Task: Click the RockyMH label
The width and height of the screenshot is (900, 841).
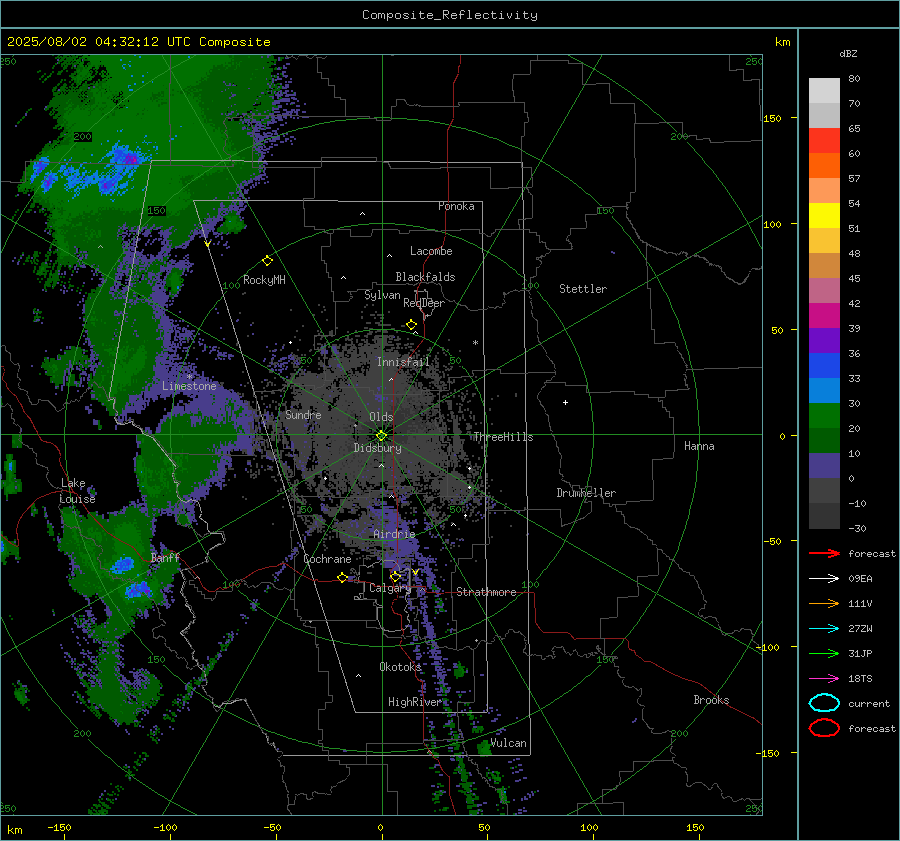Action: tap(264, 280)
